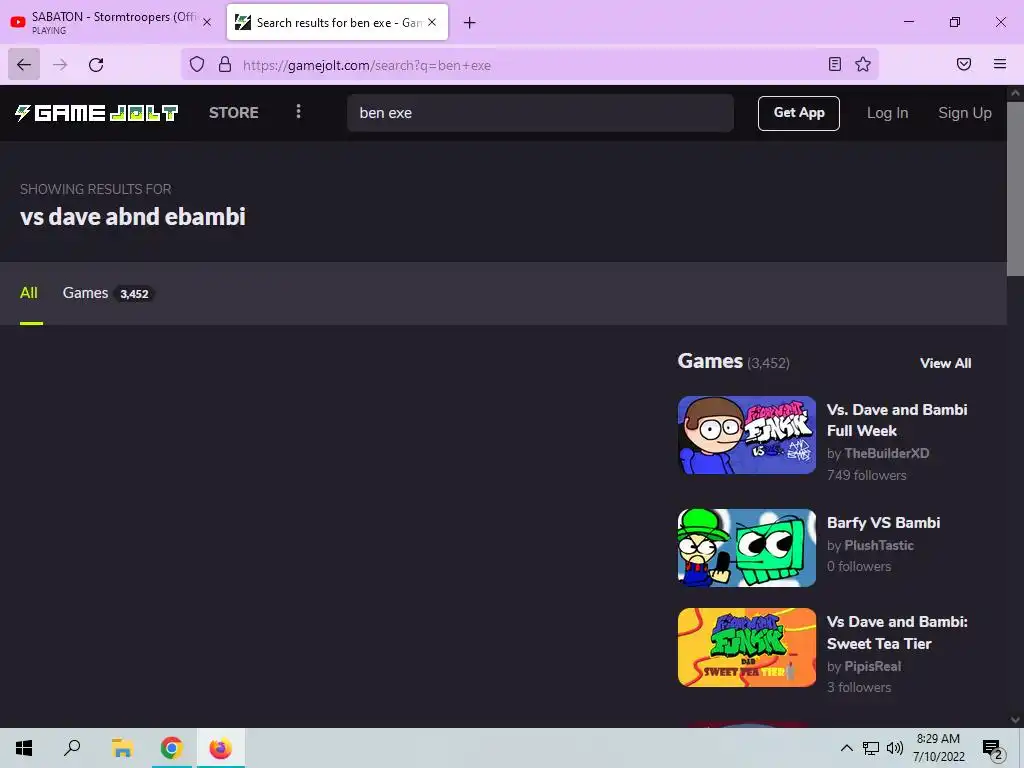
Task: Open the Save to Pocket icon
Action: (x=964, y=64)
